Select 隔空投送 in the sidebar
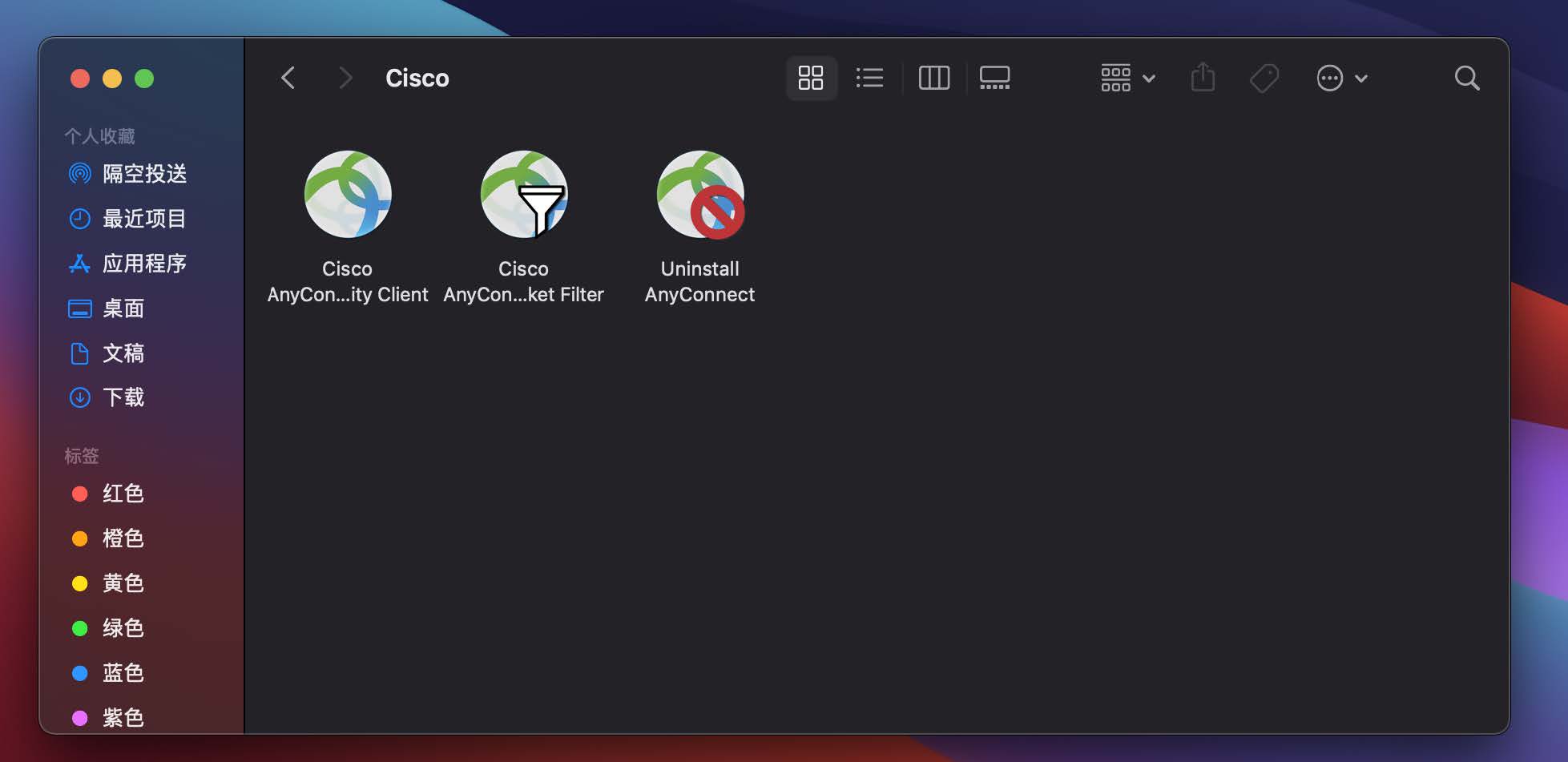The height and width of the screenshot is (762, 1568). pyautogui.click(x=144, y=174)
